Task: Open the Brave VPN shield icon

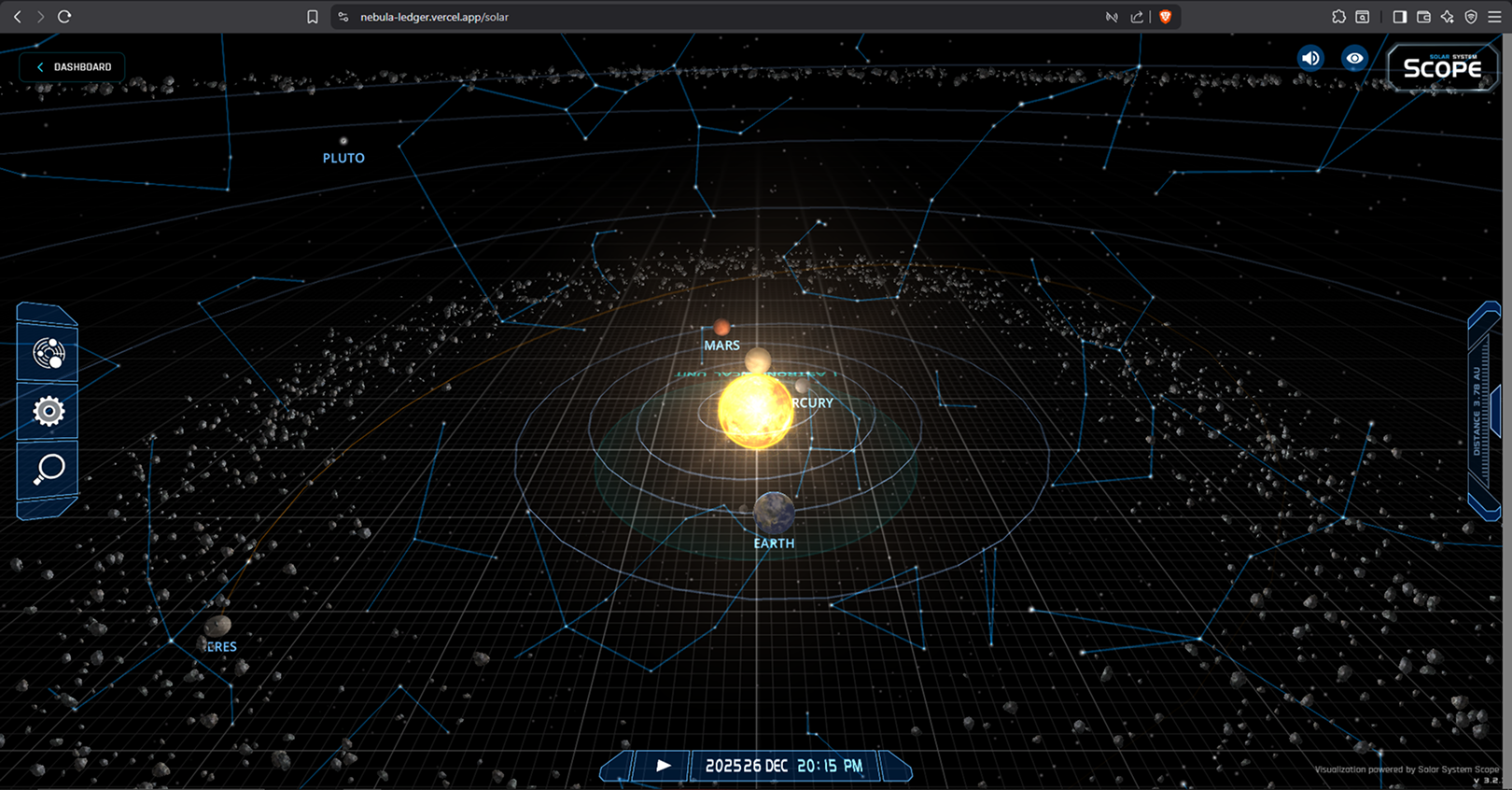Action: pyautogui.click(x=1471, y=17)
